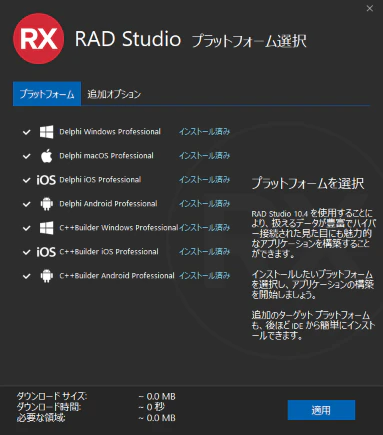Toggle Delphi iOS Professional checkmark
The height and width of the screenshot is (435, 383).
(x=27, y=180)
